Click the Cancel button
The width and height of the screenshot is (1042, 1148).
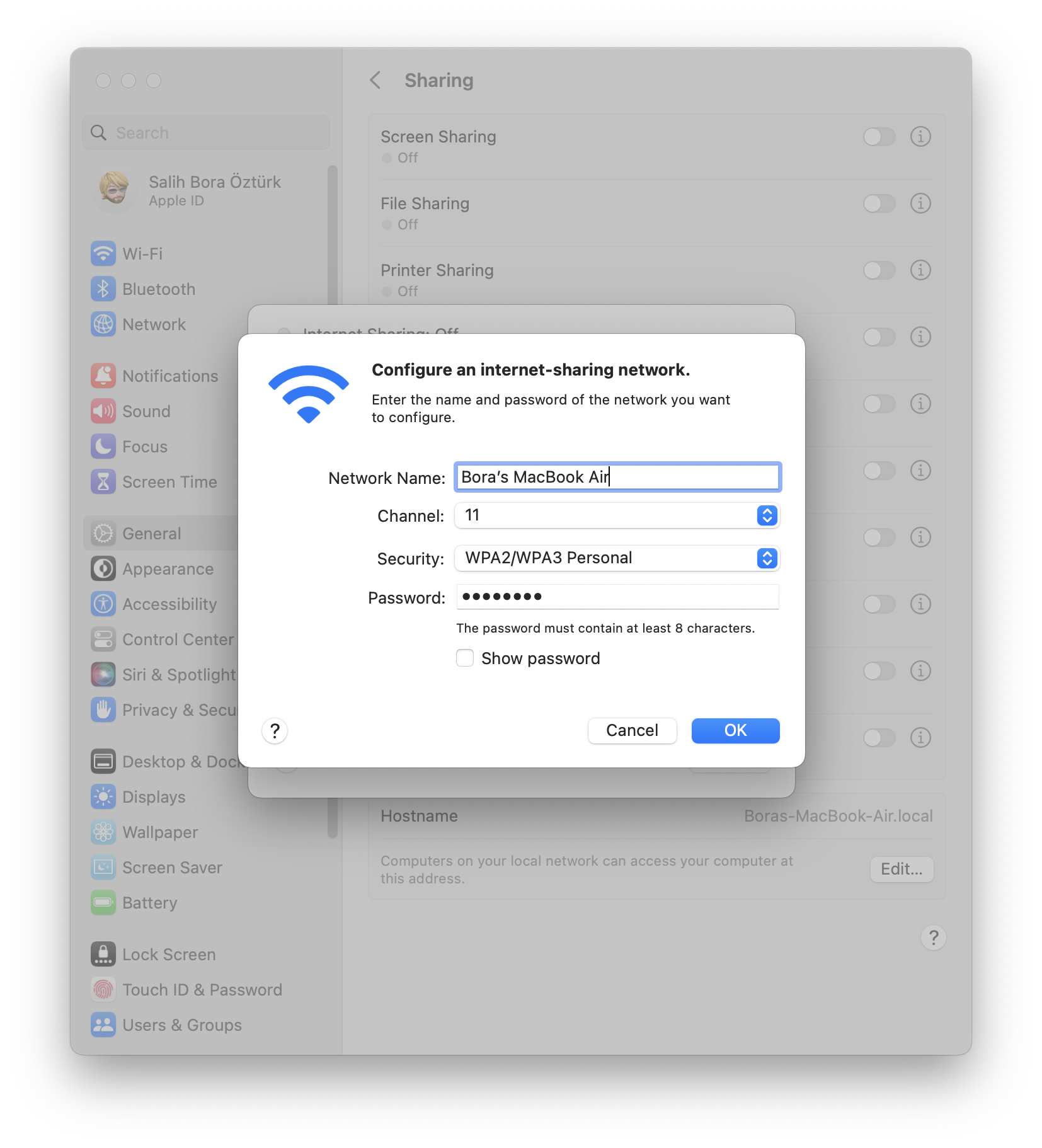pos(632,731)
